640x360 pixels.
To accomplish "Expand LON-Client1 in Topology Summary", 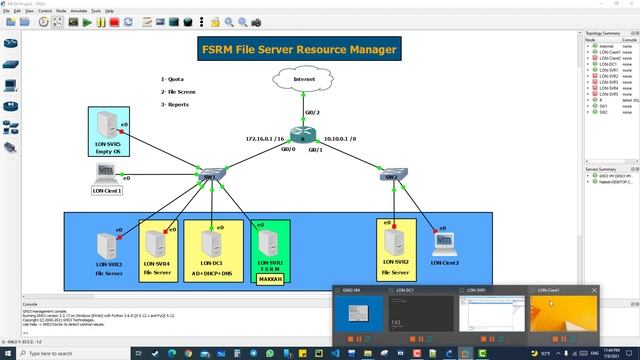I will pos(588,52).
